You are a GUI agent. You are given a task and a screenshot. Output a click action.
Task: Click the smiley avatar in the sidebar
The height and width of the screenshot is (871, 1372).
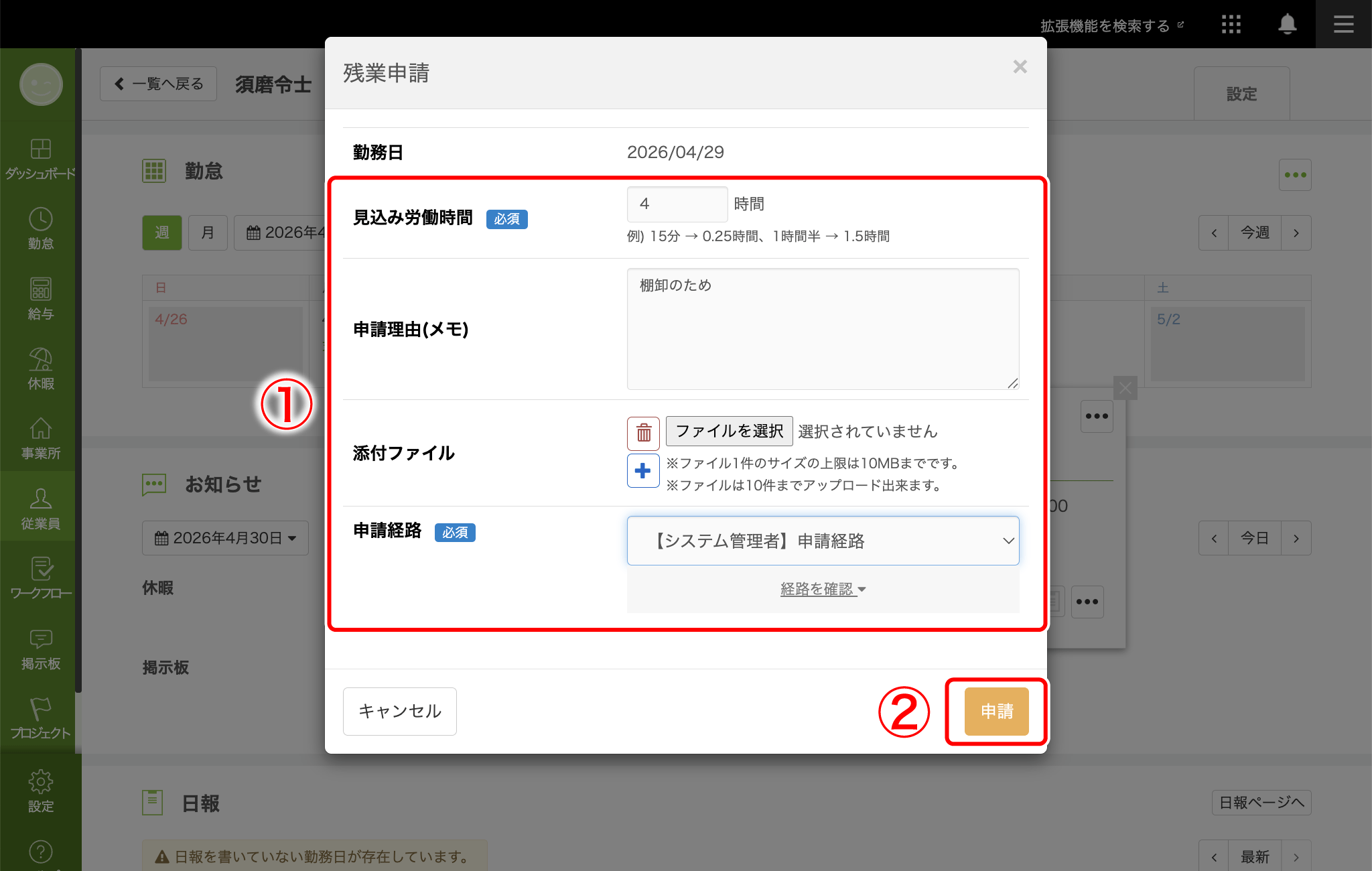coord(41,84)
